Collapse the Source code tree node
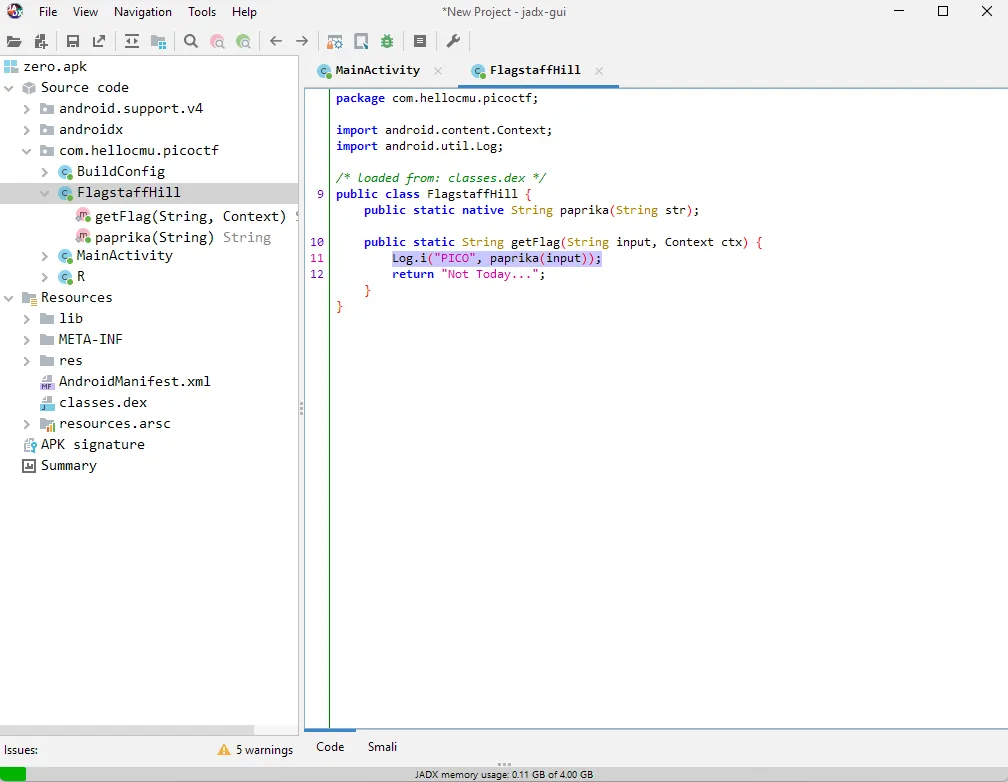The width and height of the screenshot is (1008, 782). pos(9,87)
